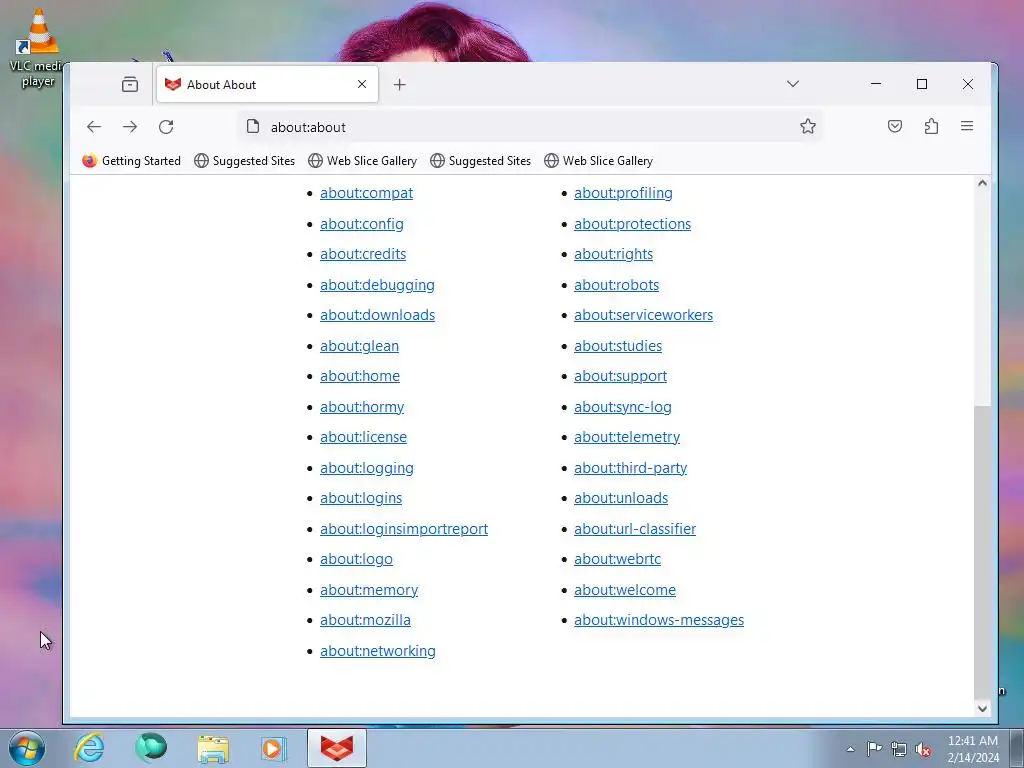Open the about:config link
The width and height of the screenshot is (1024, 768).
coord(362,224)
